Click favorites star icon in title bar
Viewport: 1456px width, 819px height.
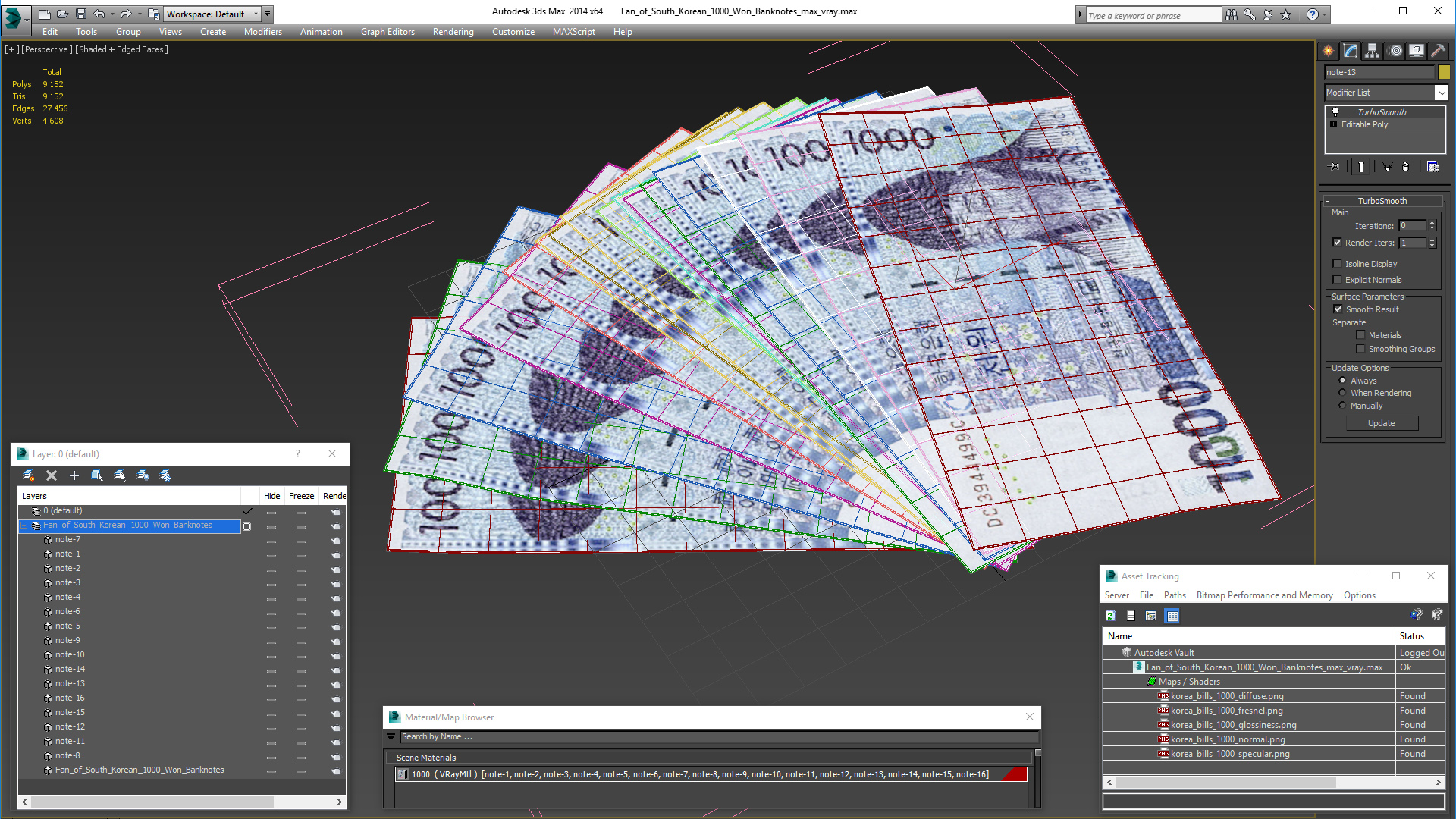coord(1286,14)
